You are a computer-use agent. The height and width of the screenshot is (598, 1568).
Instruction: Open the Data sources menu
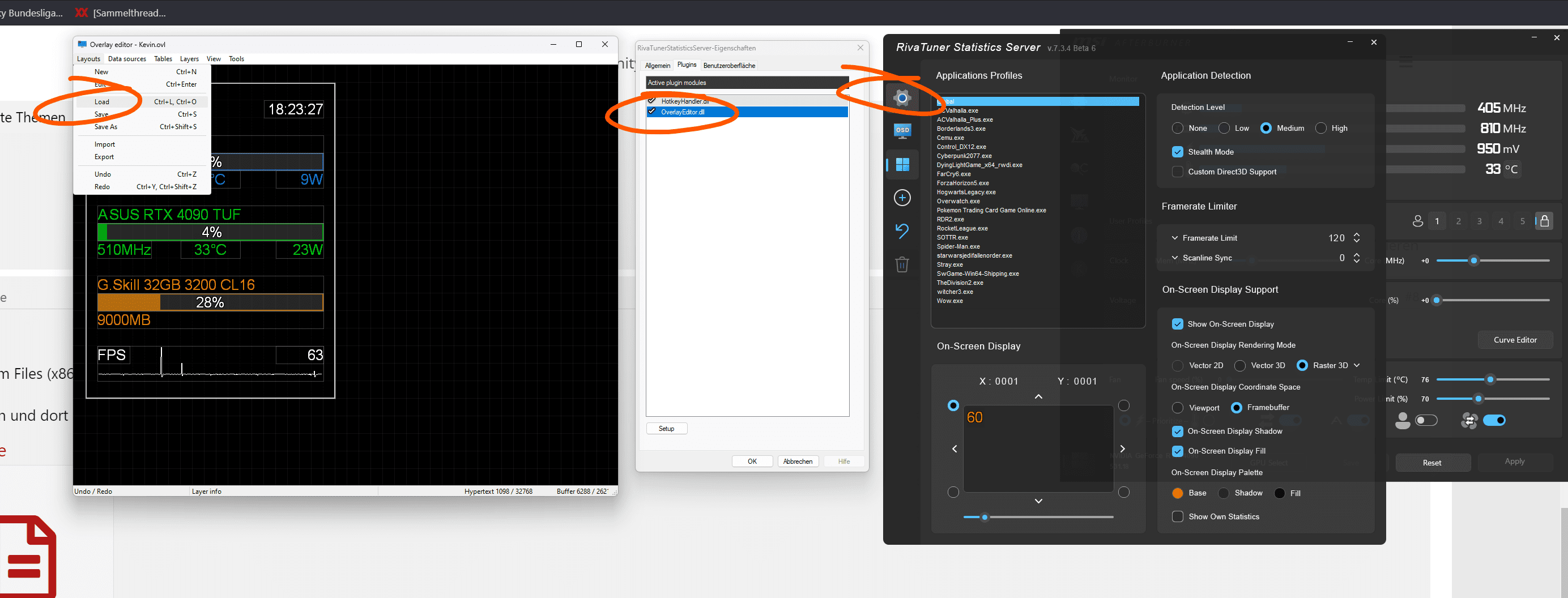click(127, 59)
